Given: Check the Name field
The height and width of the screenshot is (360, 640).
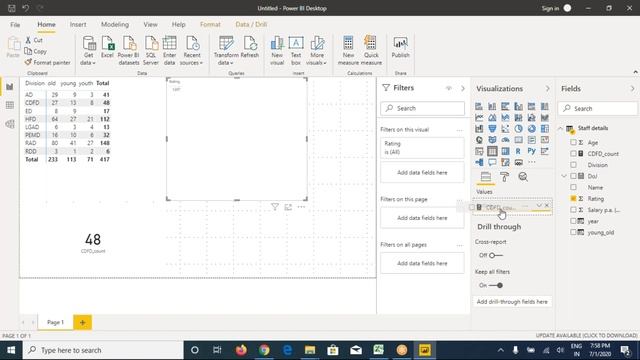Looking at the screenshot, I should 573,187.
